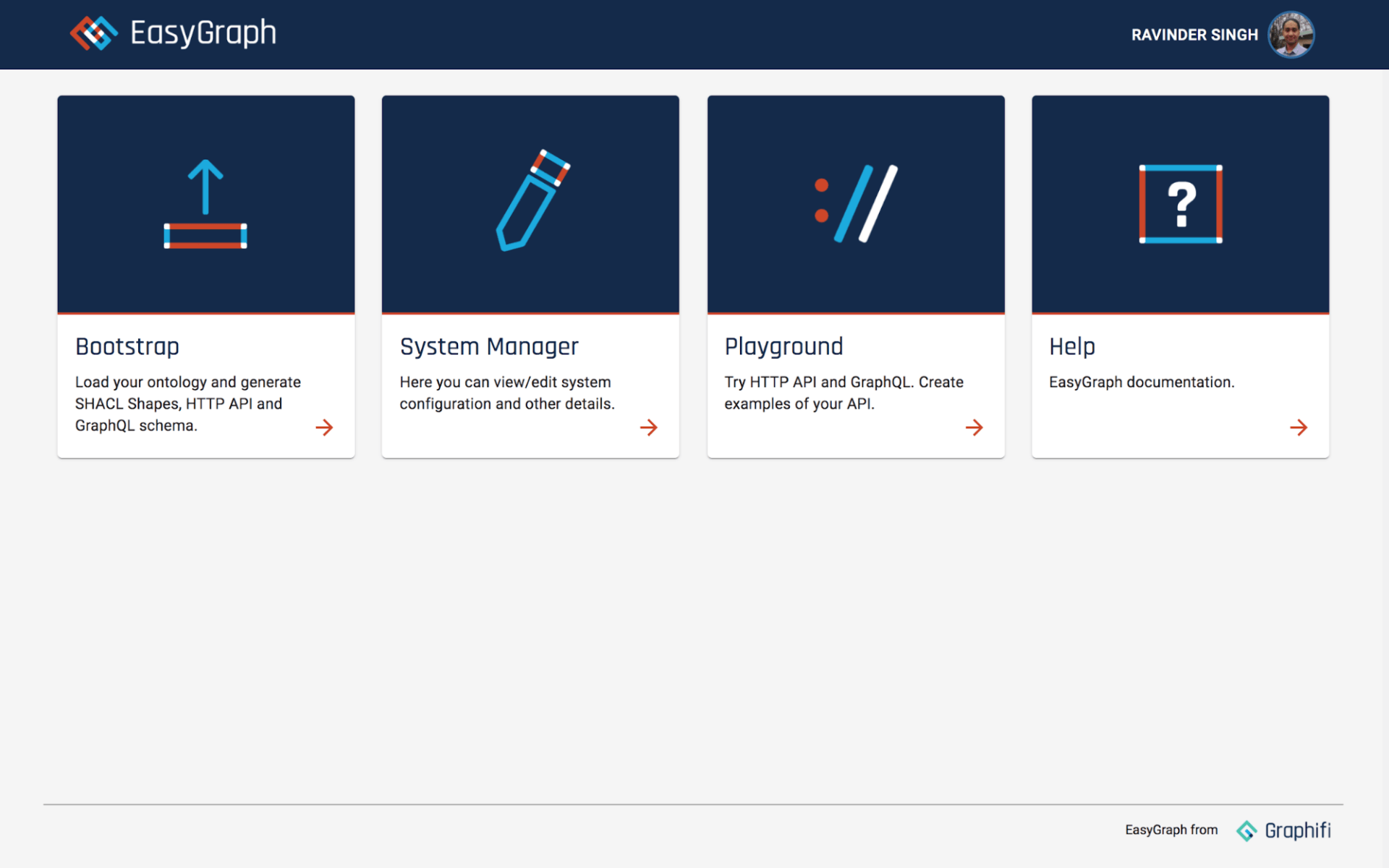Click the Help question mark icon
This screenshot has width=1389, height=868.
[1181, 204]
